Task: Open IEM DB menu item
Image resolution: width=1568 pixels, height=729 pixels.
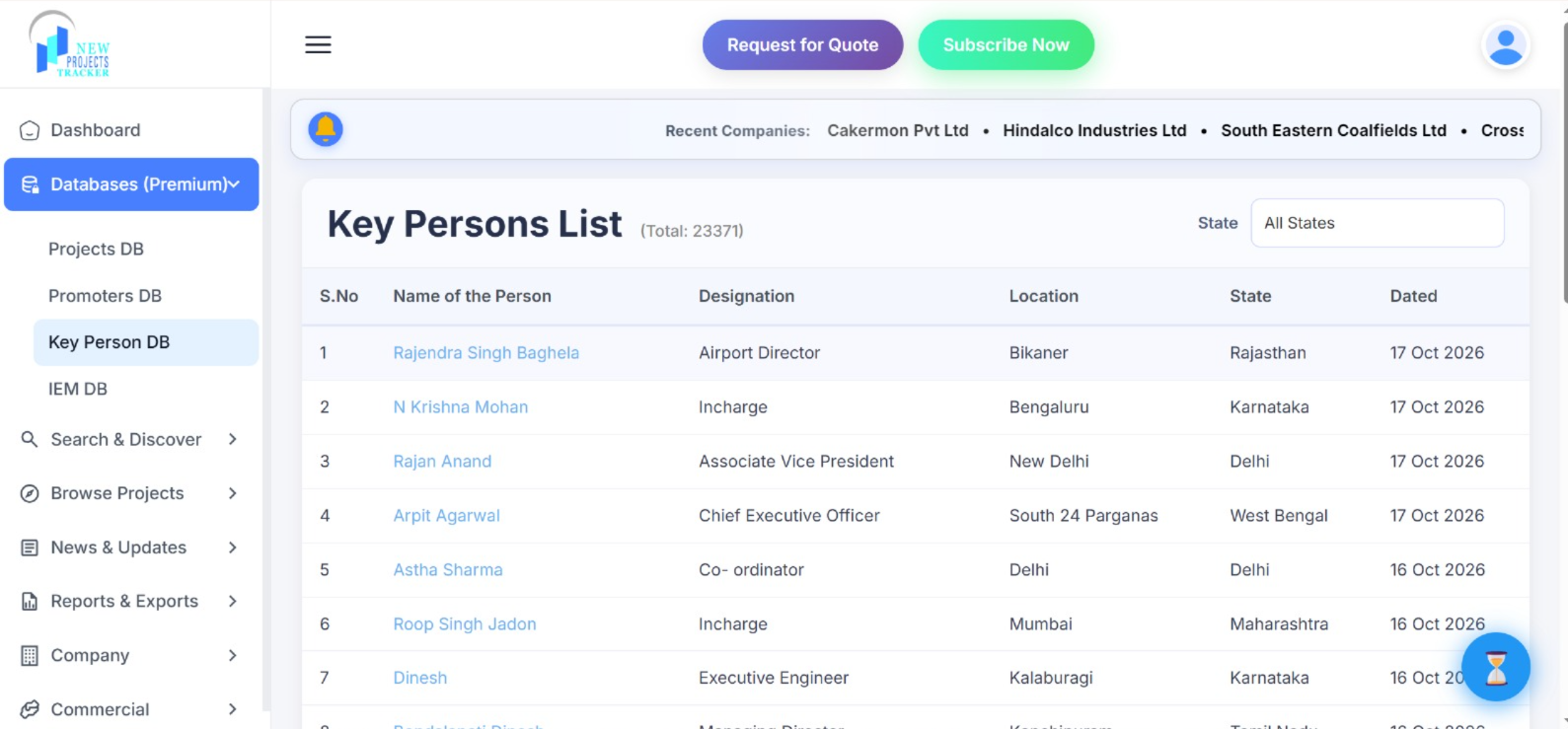Action: tap(78, 389)
